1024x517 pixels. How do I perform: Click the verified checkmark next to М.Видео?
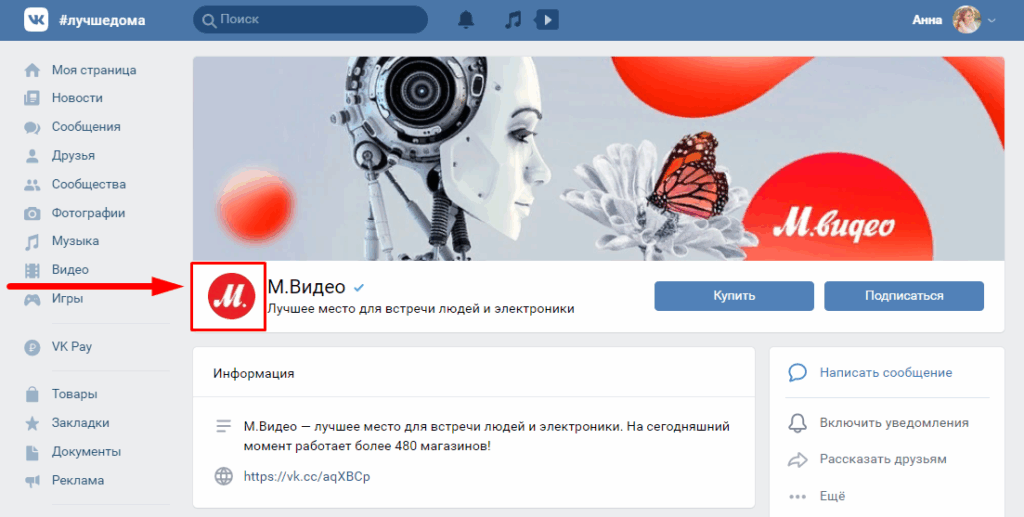(x=359, y=287)
